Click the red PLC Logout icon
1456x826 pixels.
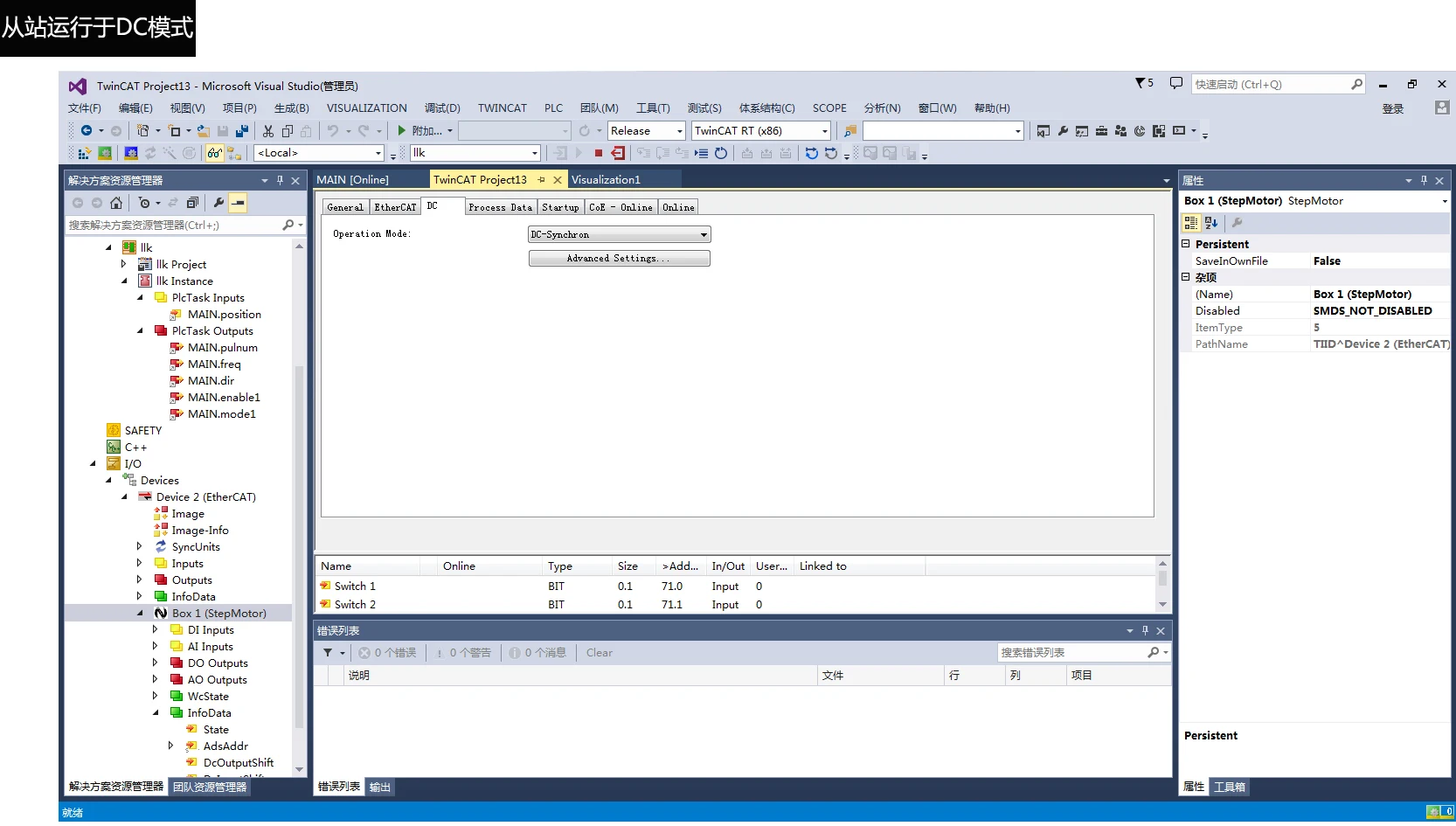point(618,153)
